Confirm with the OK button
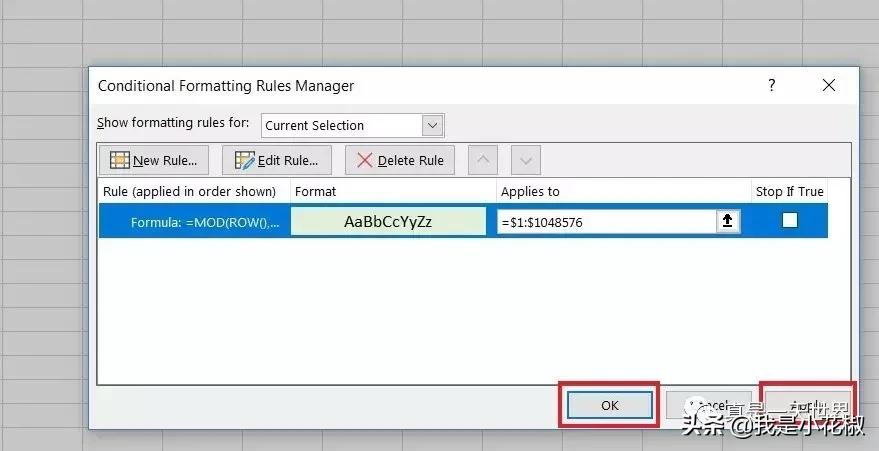This screenshot has width=879, height=451. [609, 405]
